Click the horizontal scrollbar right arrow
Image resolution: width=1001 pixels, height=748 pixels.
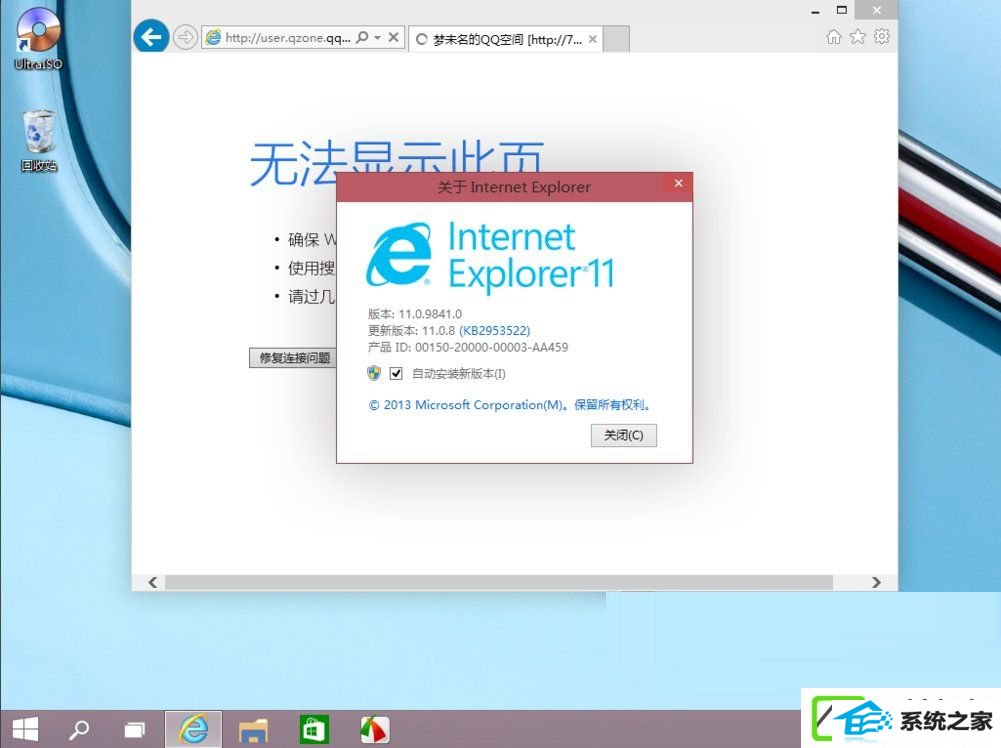tap(876, 582)
